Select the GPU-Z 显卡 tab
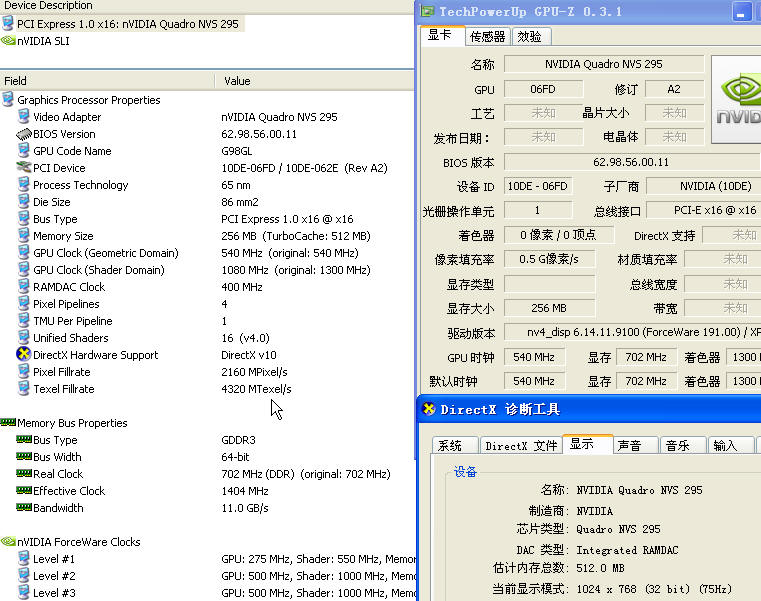The width and height of the screenshot is (761, 601). coord(442,35)
